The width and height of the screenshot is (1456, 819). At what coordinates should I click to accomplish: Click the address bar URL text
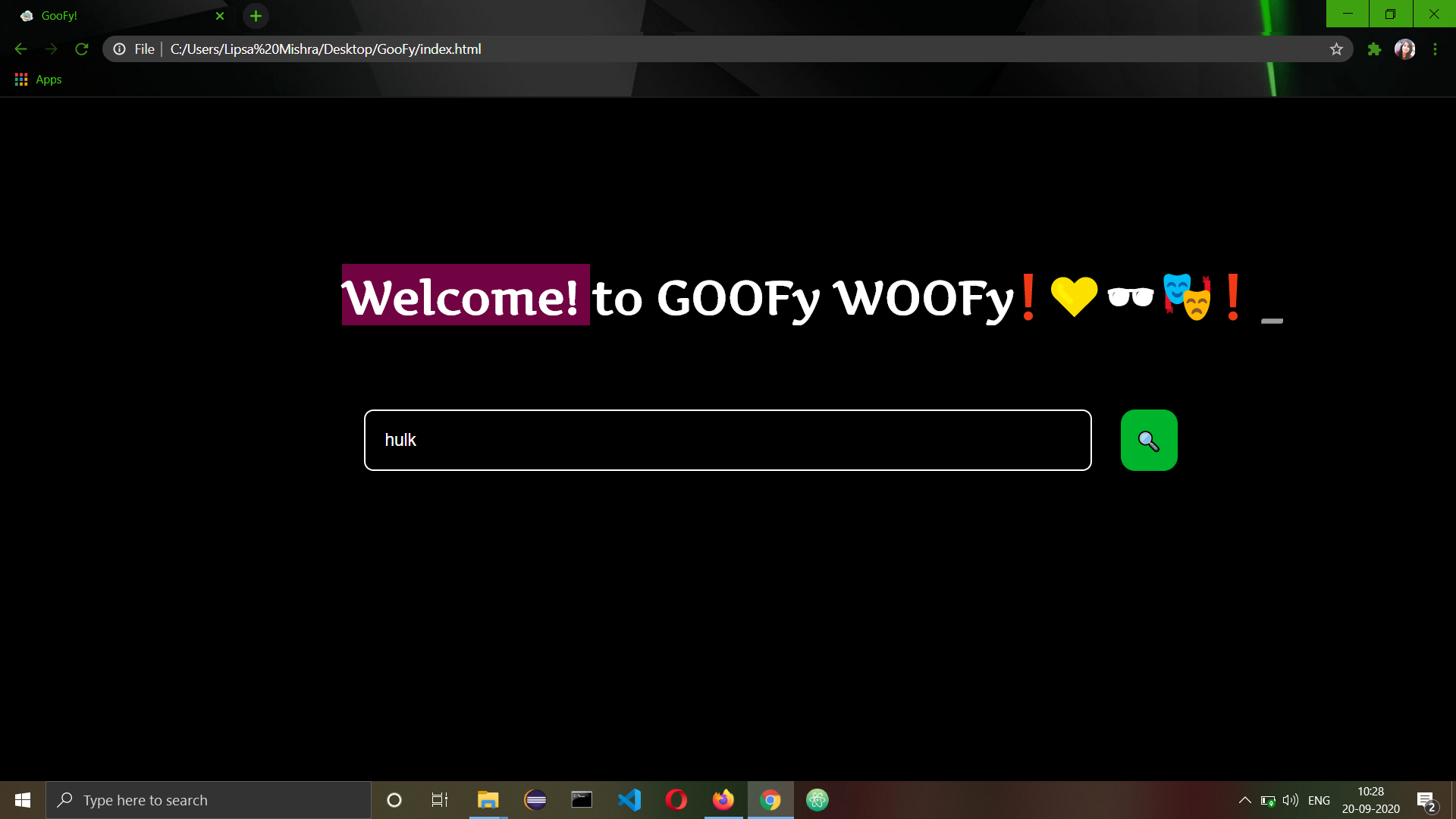[x=326, y=49]
